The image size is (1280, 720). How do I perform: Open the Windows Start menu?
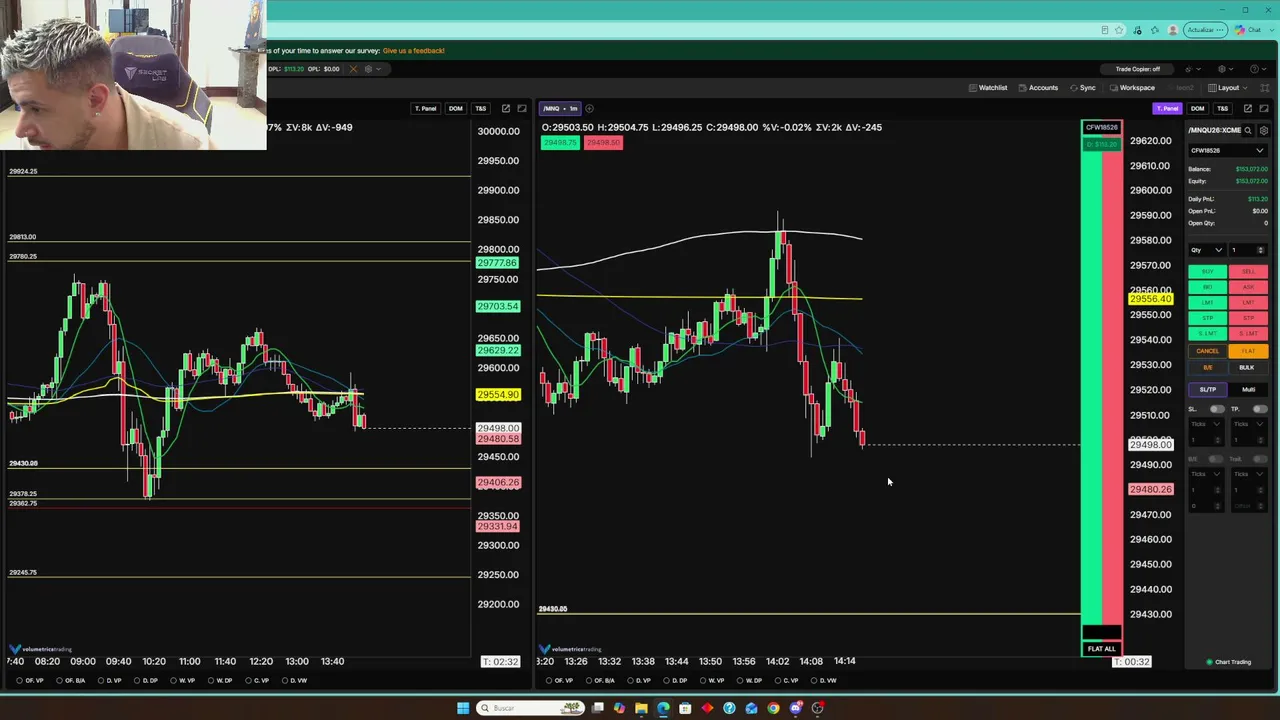click(x=463, y=708)
